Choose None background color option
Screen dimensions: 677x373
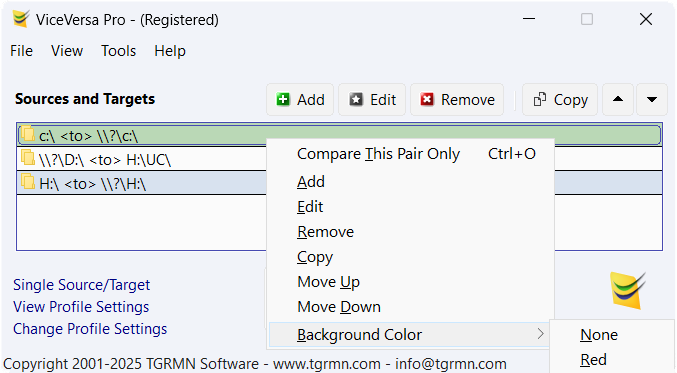[599, 335]
